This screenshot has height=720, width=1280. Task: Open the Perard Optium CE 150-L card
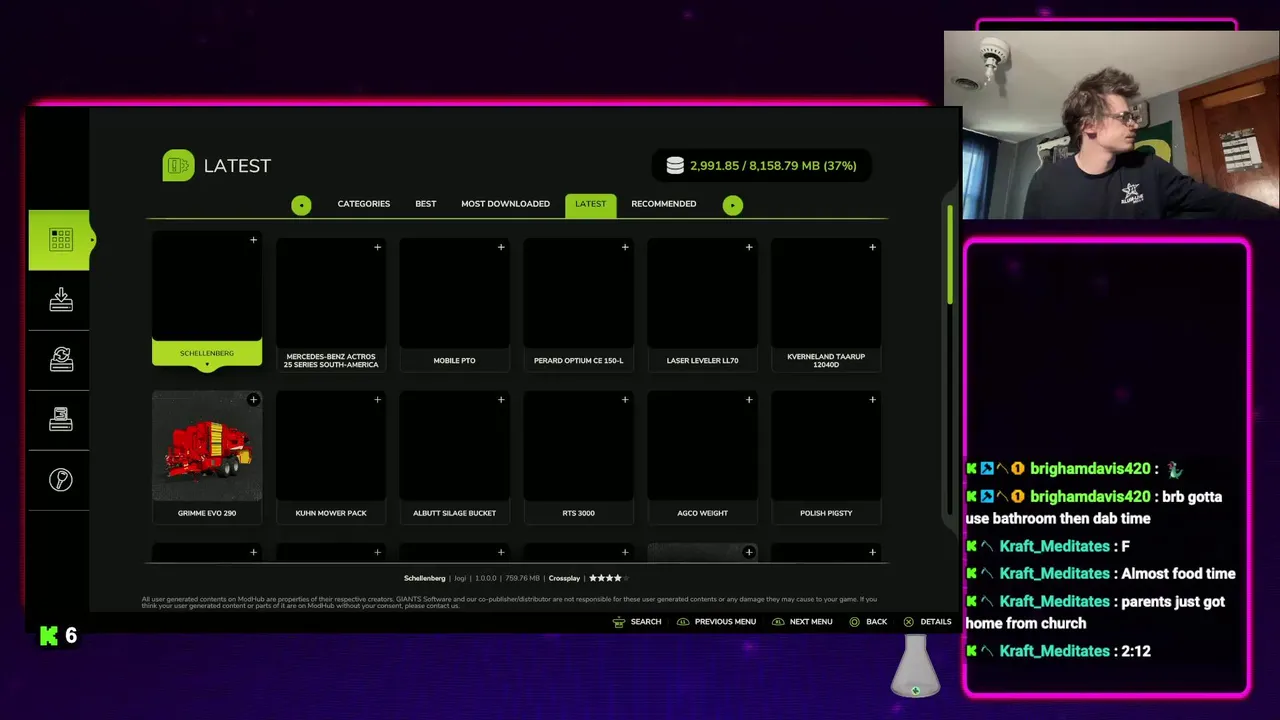point(579,305)
